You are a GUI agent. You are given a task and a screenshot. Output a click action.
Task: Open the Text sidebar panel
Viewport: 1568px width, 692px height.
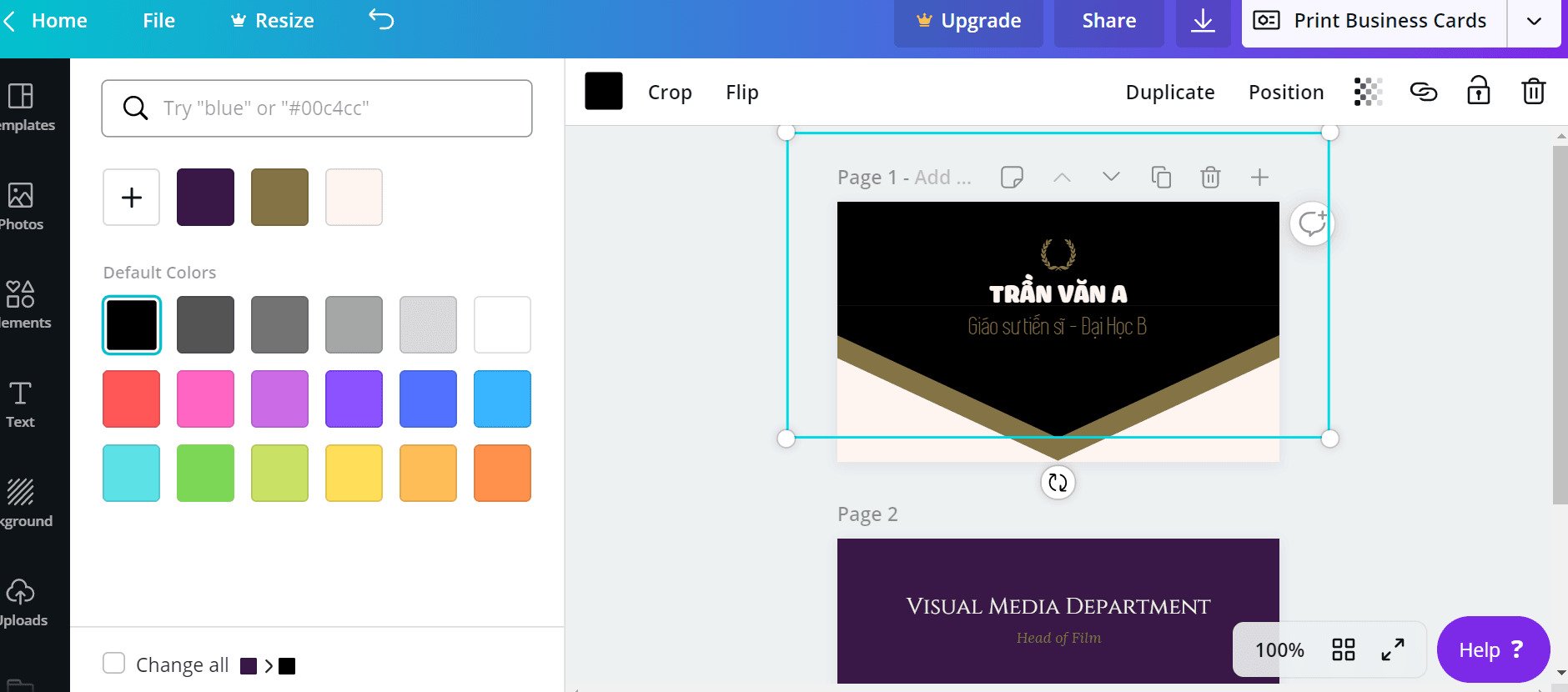(20, 404)
